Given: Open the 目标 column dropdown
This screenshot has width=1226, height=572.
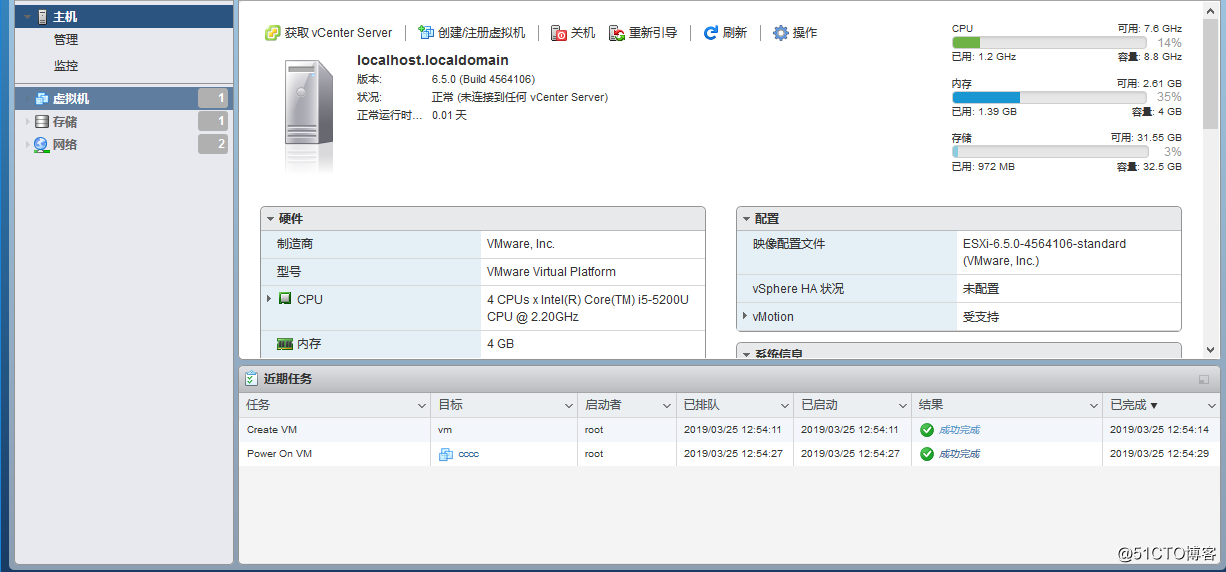Looking at the screenshot, I should coord(567,406).
